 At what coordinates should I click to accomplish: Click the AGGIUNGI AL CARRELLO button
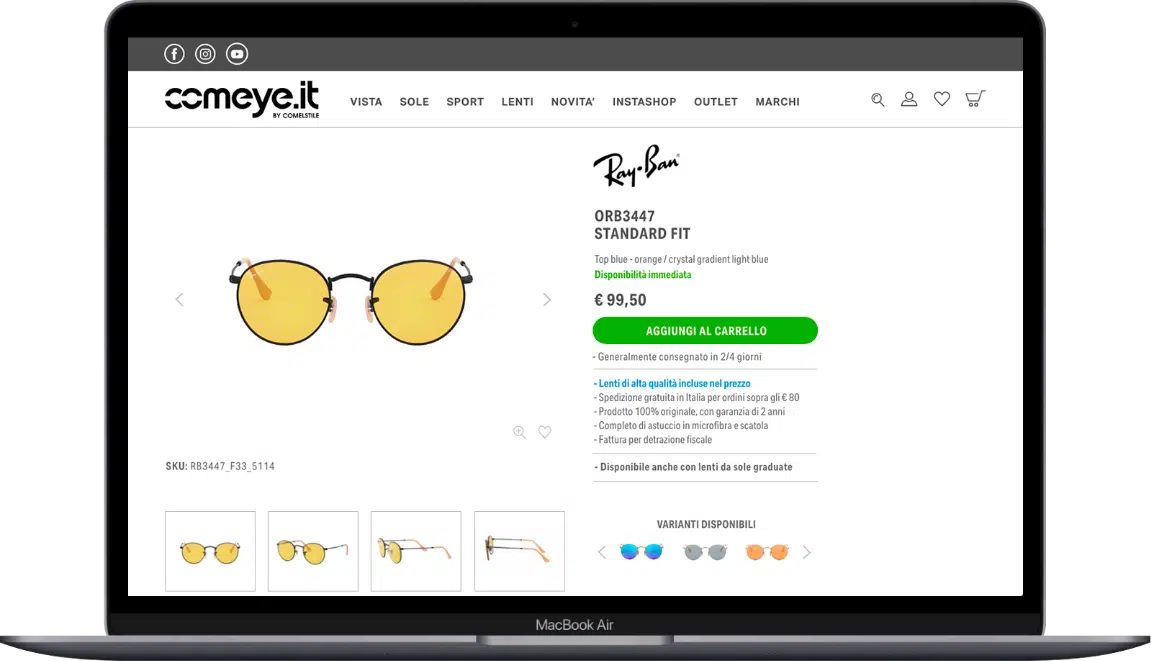click(705, 330)
